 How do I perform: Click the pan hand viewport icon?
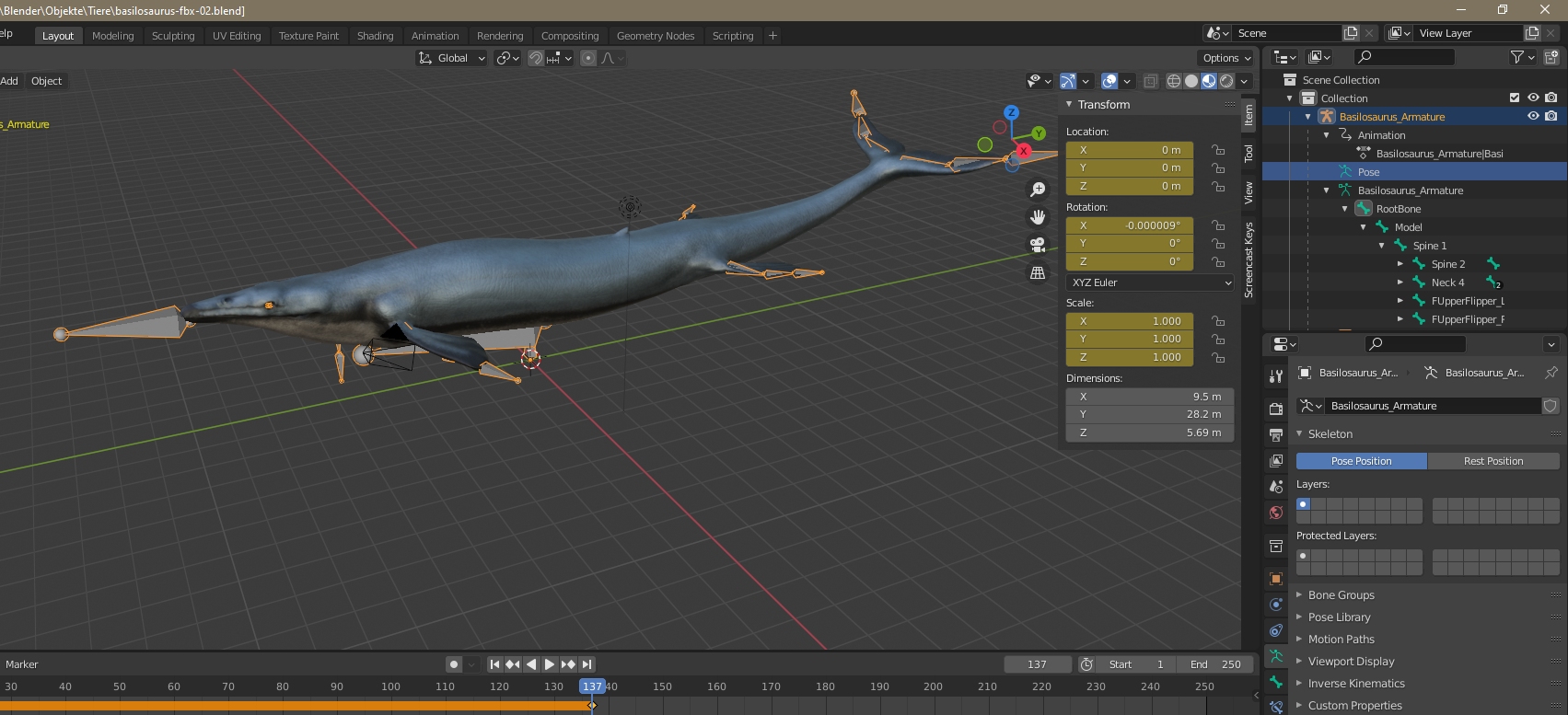(1038, 217)
